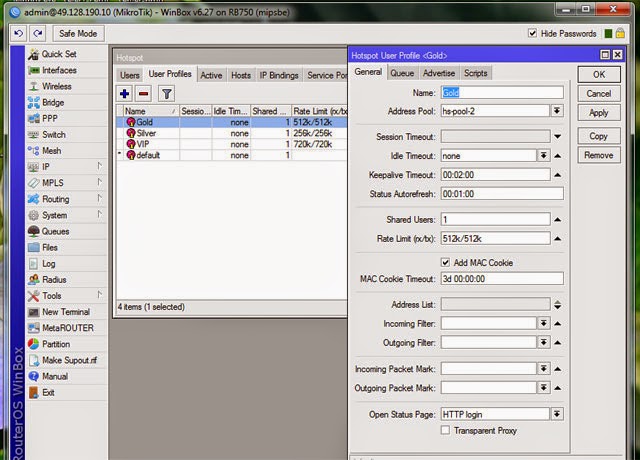Switch to the Queue tab
This screenshot has width=640, height=460.
(402, 73)
